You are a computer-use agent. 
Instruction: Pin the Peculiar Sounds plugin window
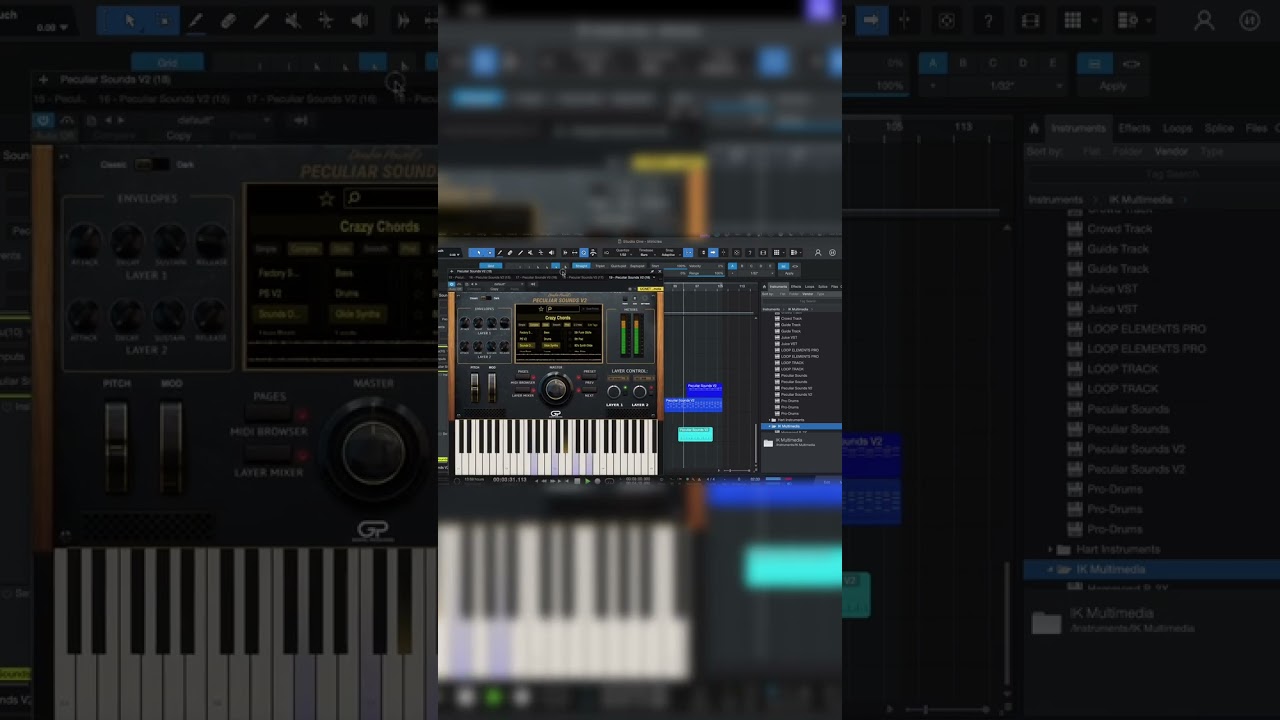click(x=652, y=271)
